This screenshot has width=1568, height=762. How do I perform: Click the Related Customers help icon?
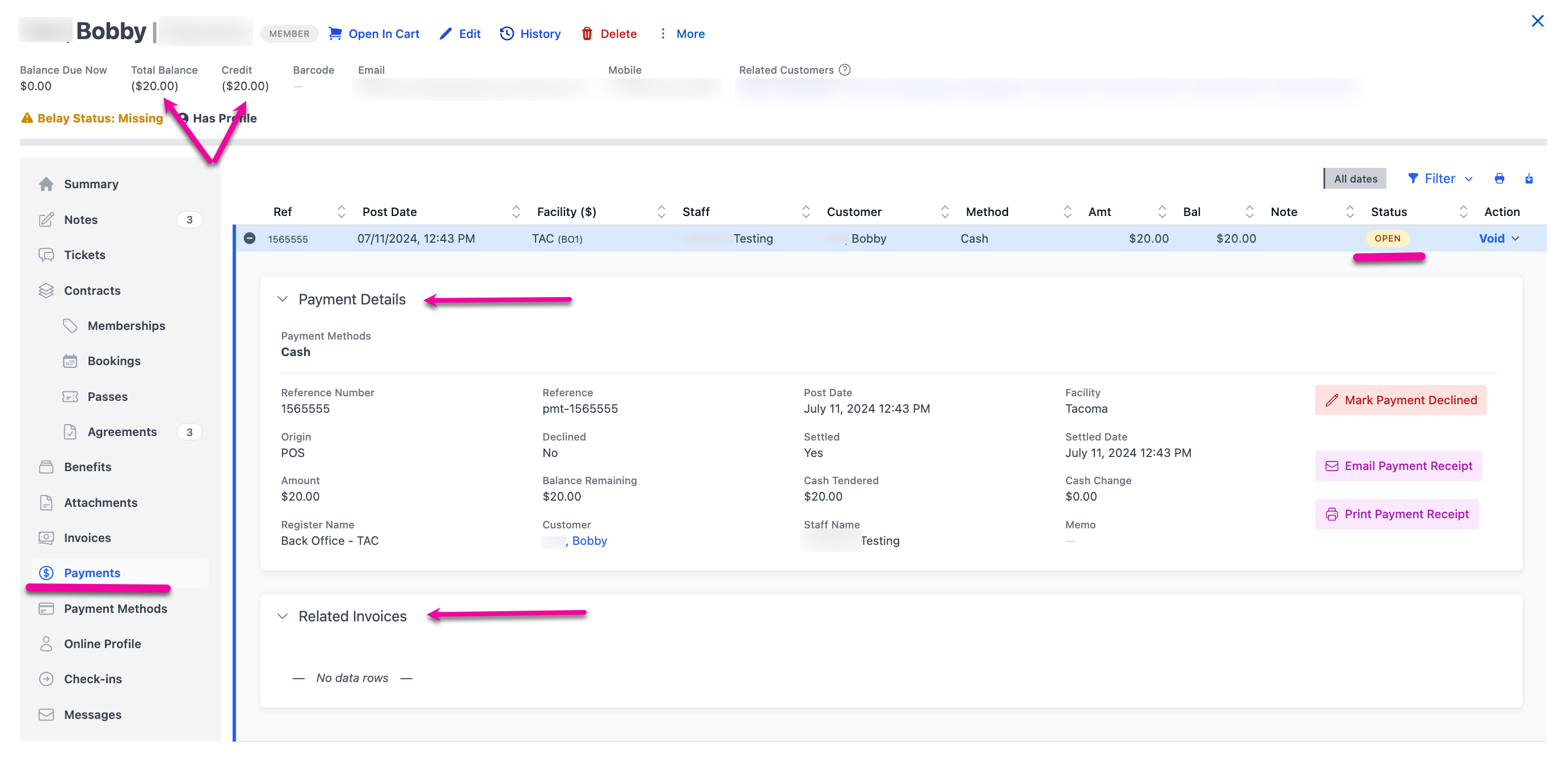coord(844,69)
